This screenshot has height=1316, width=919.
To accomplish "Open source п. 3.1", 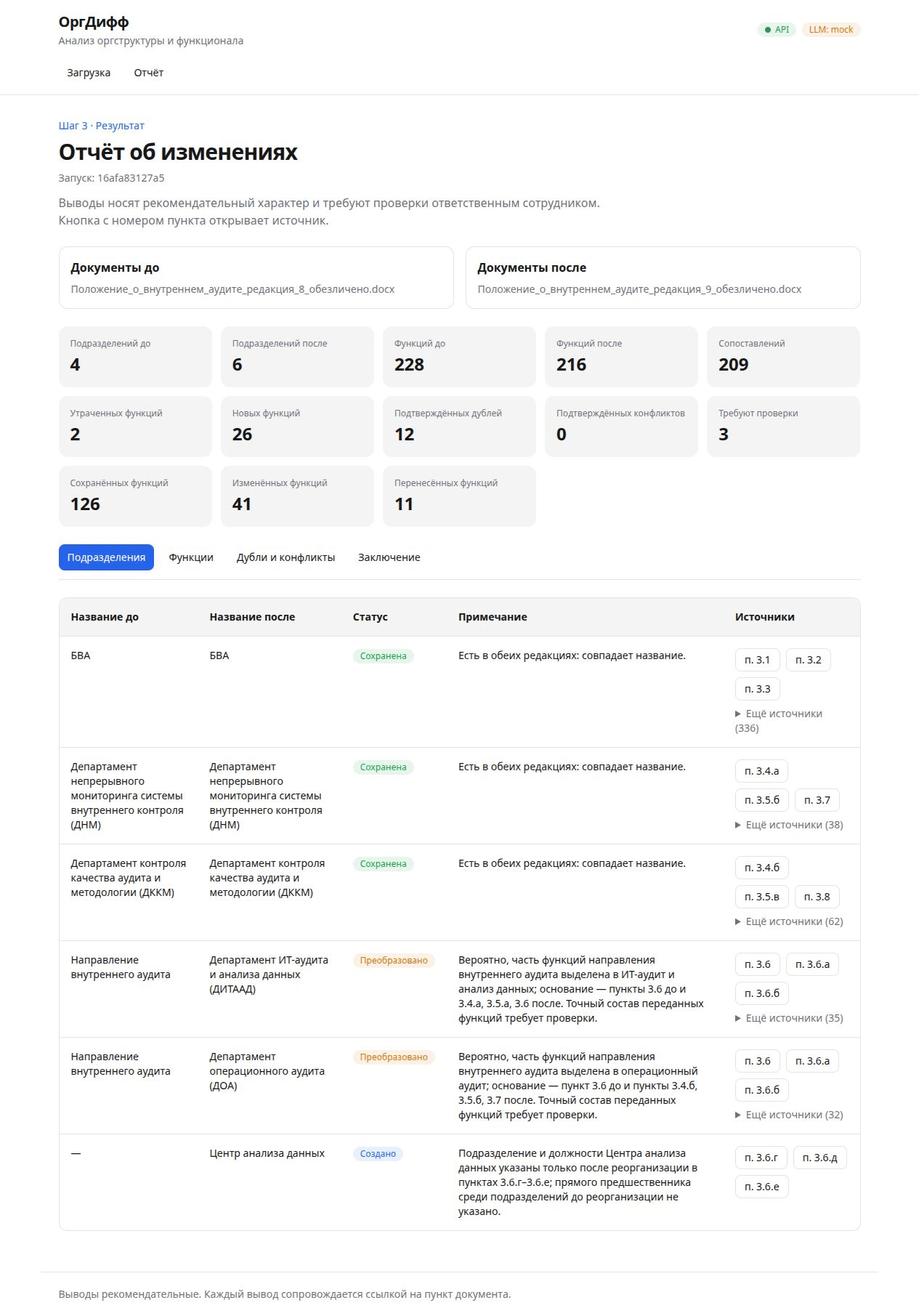I will click(x=757, y=660).
